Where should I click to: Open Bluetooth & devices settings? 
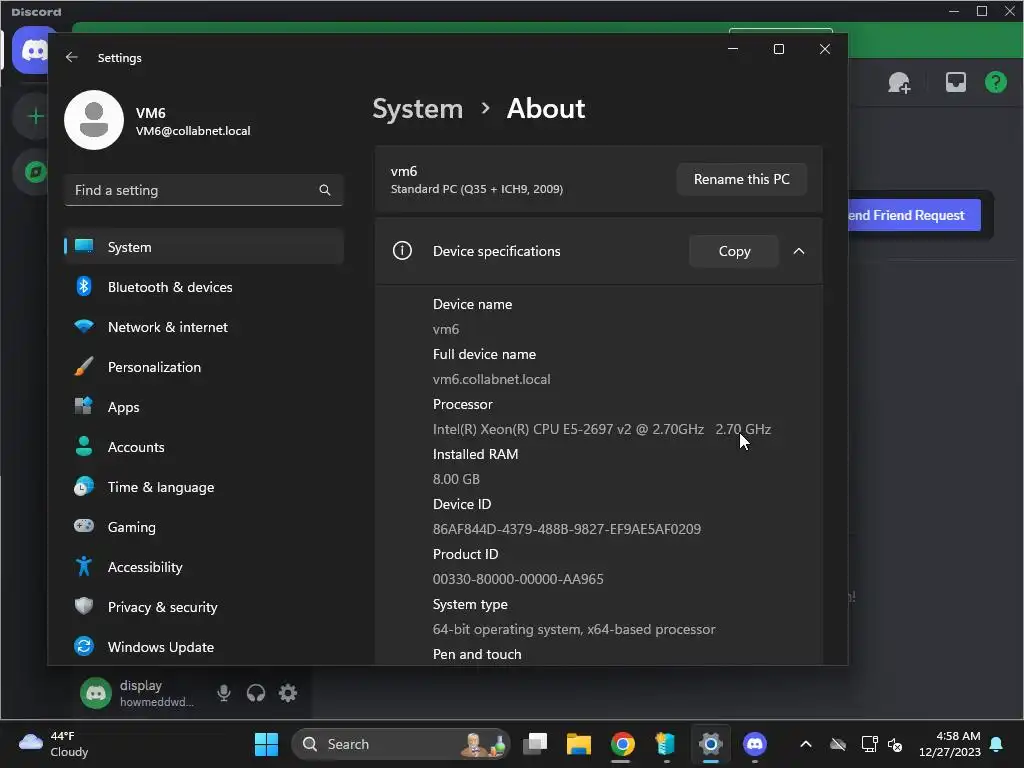[204, 287]
